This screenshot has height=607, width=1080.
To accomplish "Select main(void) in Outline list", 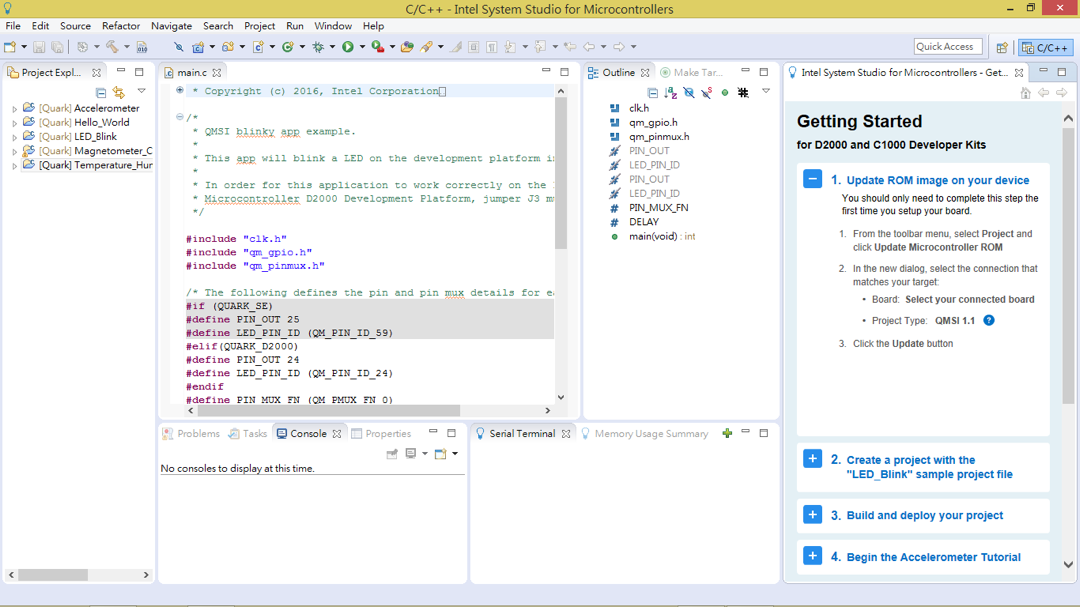I will click(x=662, y=236).
